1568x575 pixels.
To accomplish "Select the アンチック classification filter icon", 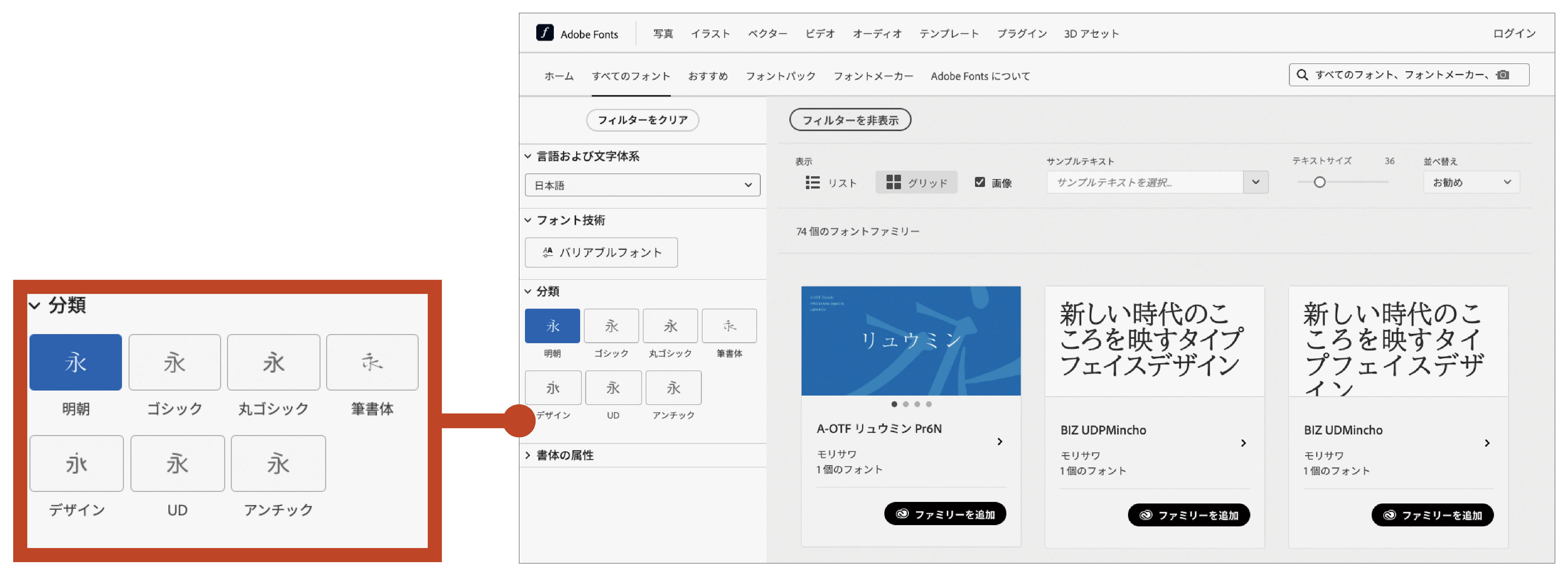I will (673, 387).
